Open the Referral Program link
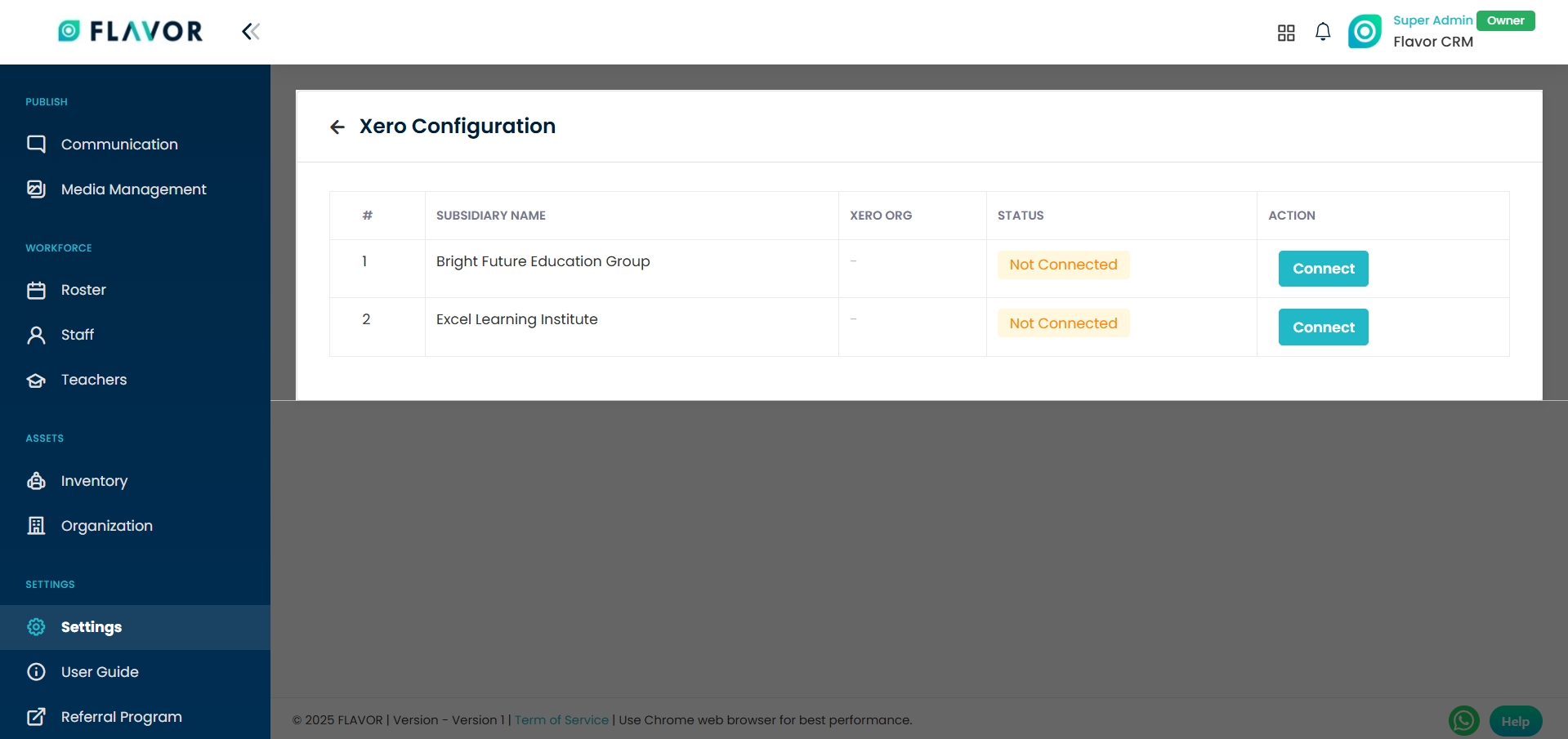This screenshot has height=739, width=1568. [x=121, y=717]
